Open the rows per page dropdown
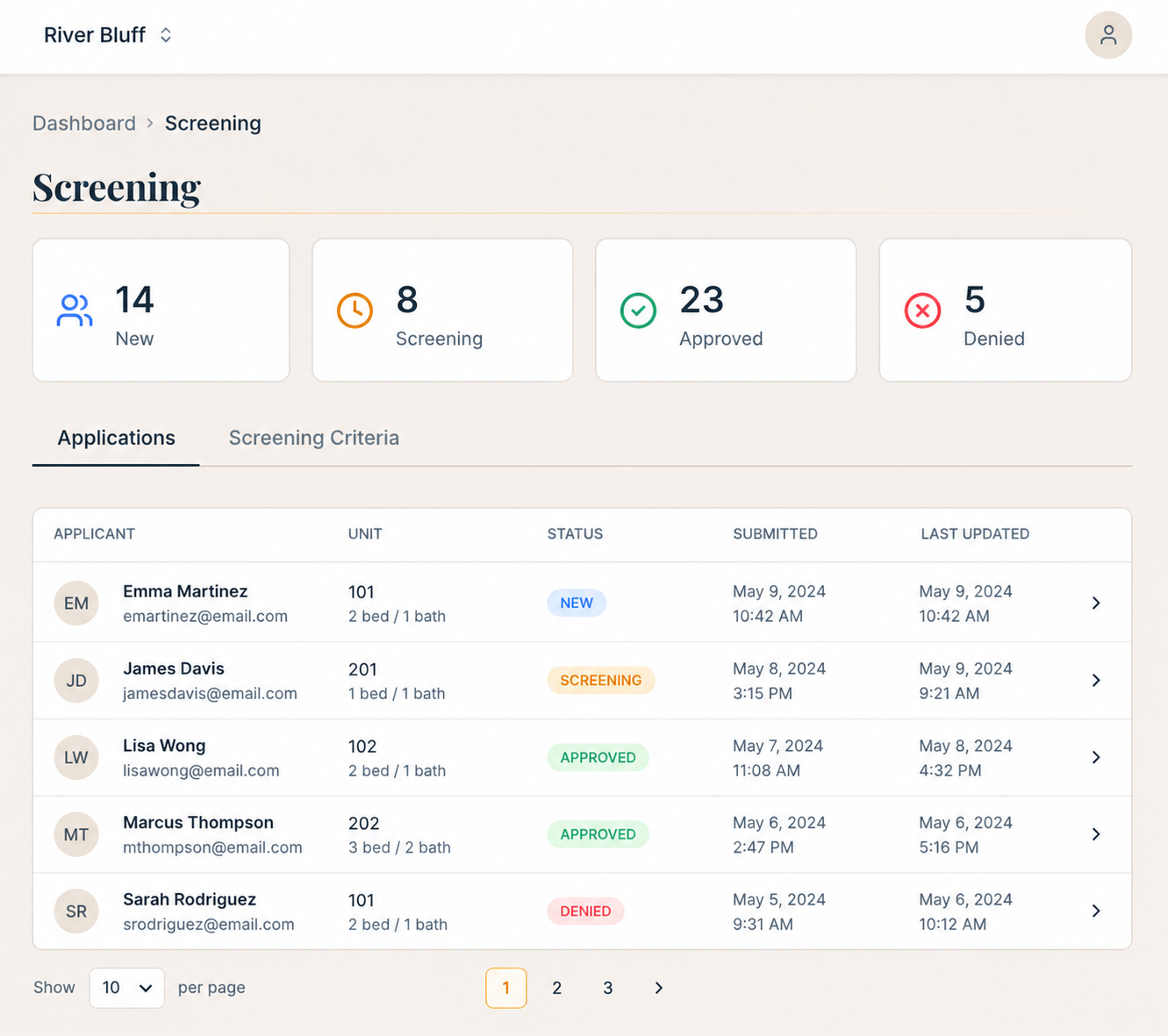Image resolution: width=1168 pixels, height=1036 pixels. [126, 988]
